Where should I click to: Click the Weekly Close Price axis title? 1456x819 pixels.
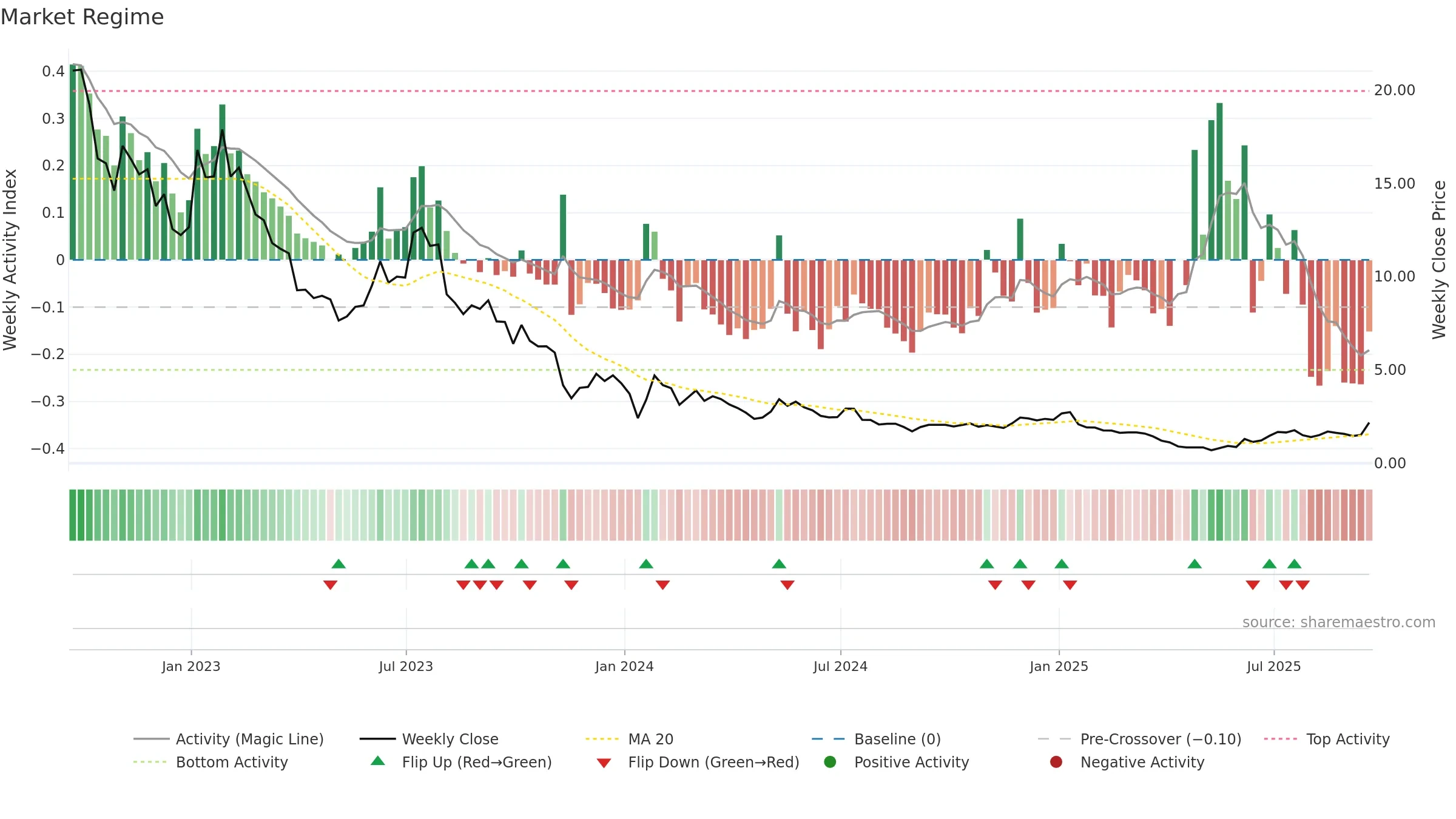coord(1439,260)
